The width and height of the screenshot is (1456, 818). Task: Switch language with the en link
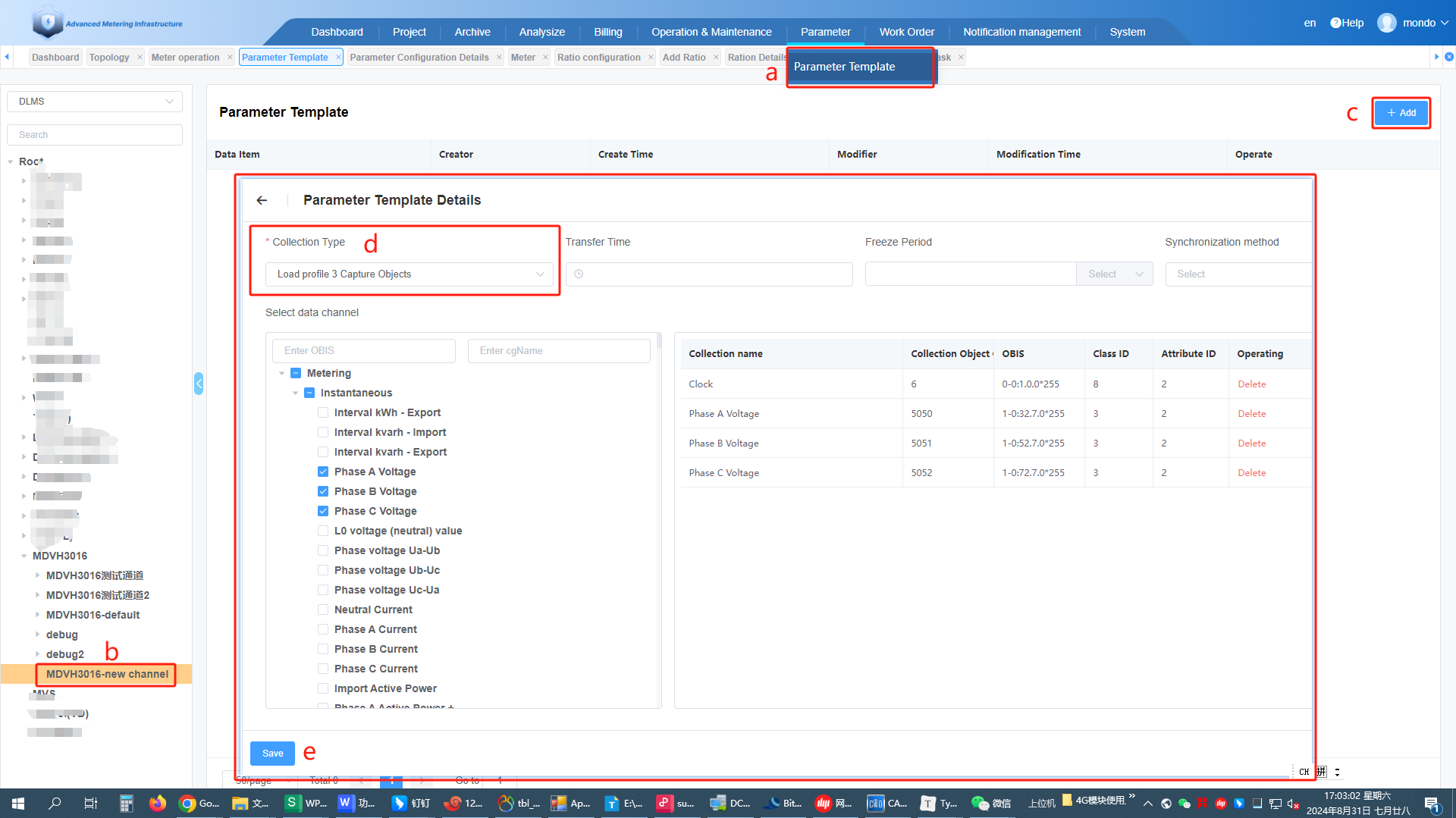(1310, 23)
